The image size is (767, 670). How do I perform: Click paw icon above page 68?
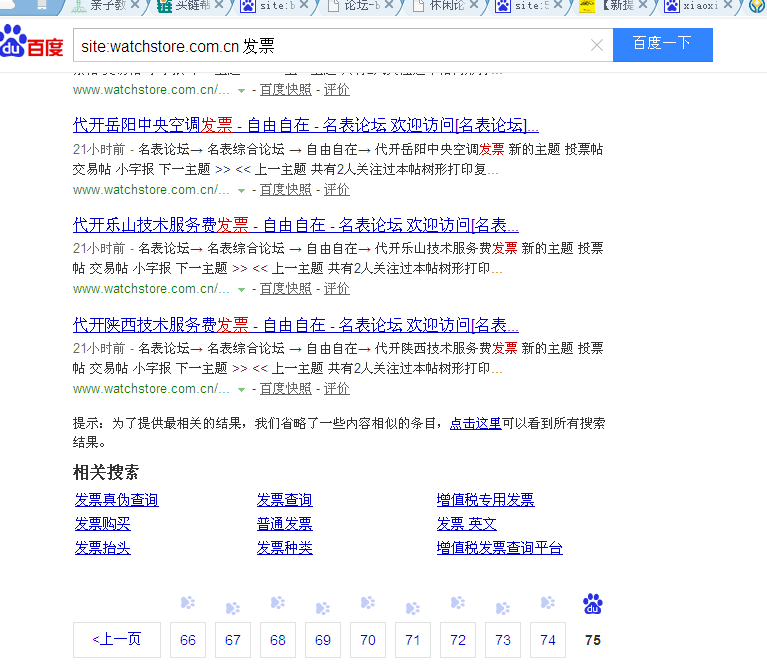[x=278, y=603]
